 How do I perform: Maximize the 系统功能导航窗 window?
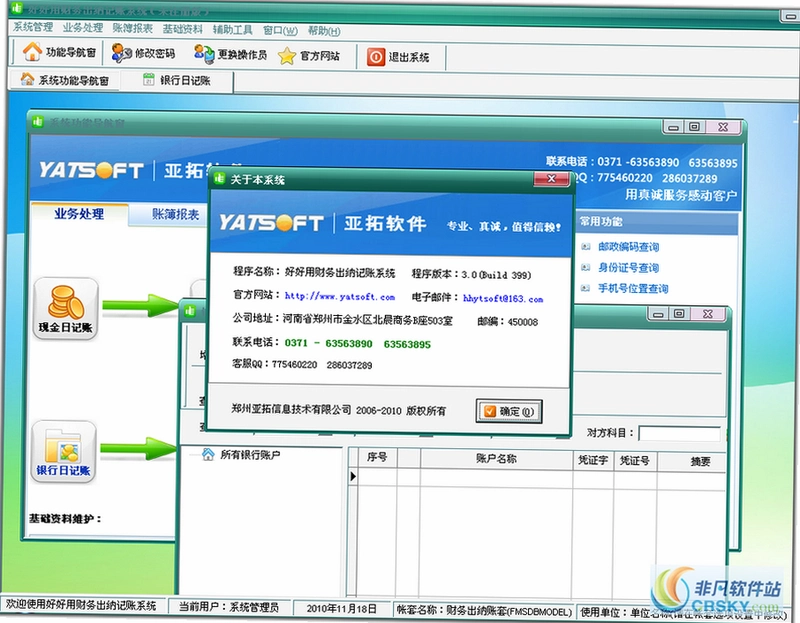pos(695,126)
